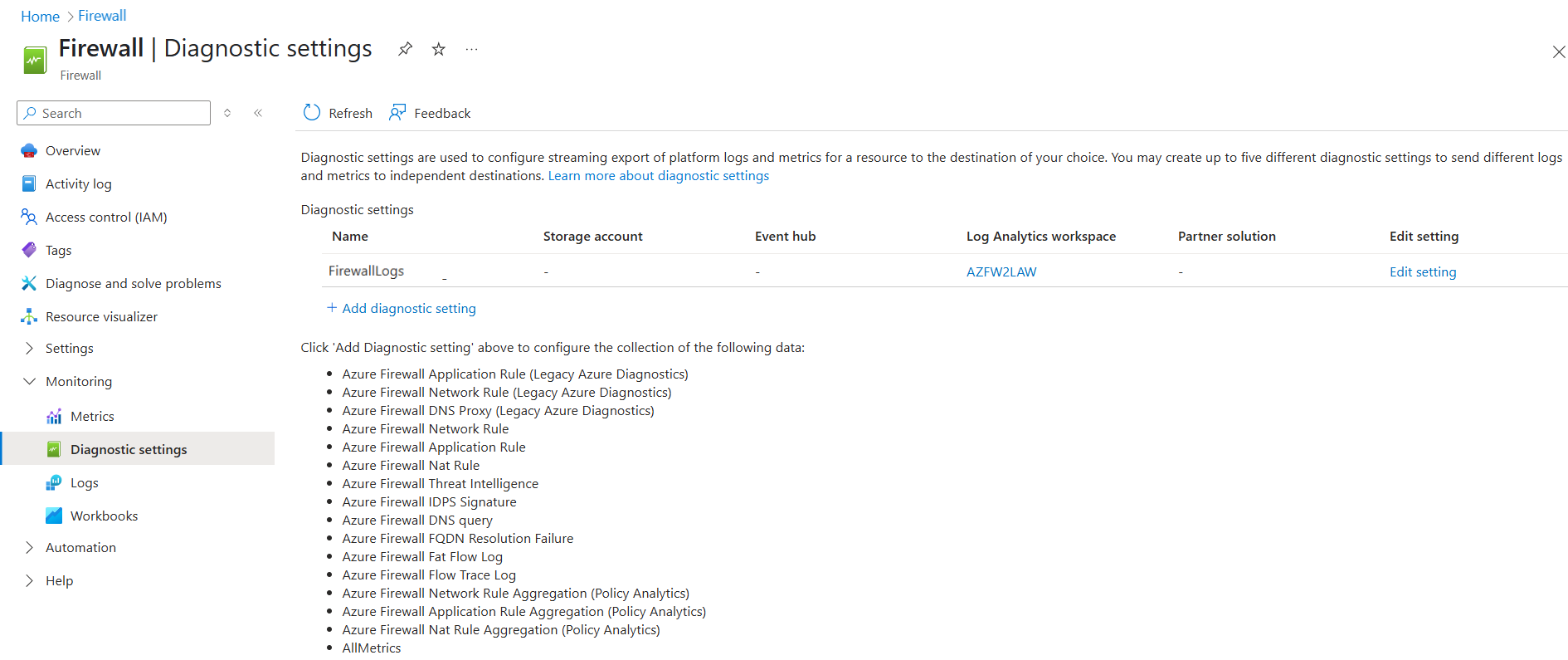Click the Edit setting column header
This screenshot has width=1568, height=660.
[x=1424, y=237]
